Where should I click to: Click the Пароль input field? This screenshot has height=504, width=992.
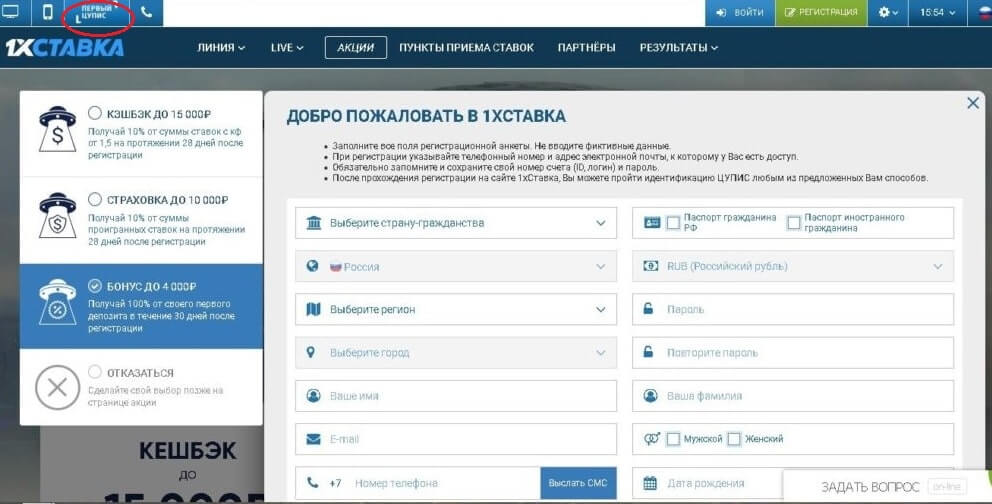pyautogui.click(x=793, y=310)
